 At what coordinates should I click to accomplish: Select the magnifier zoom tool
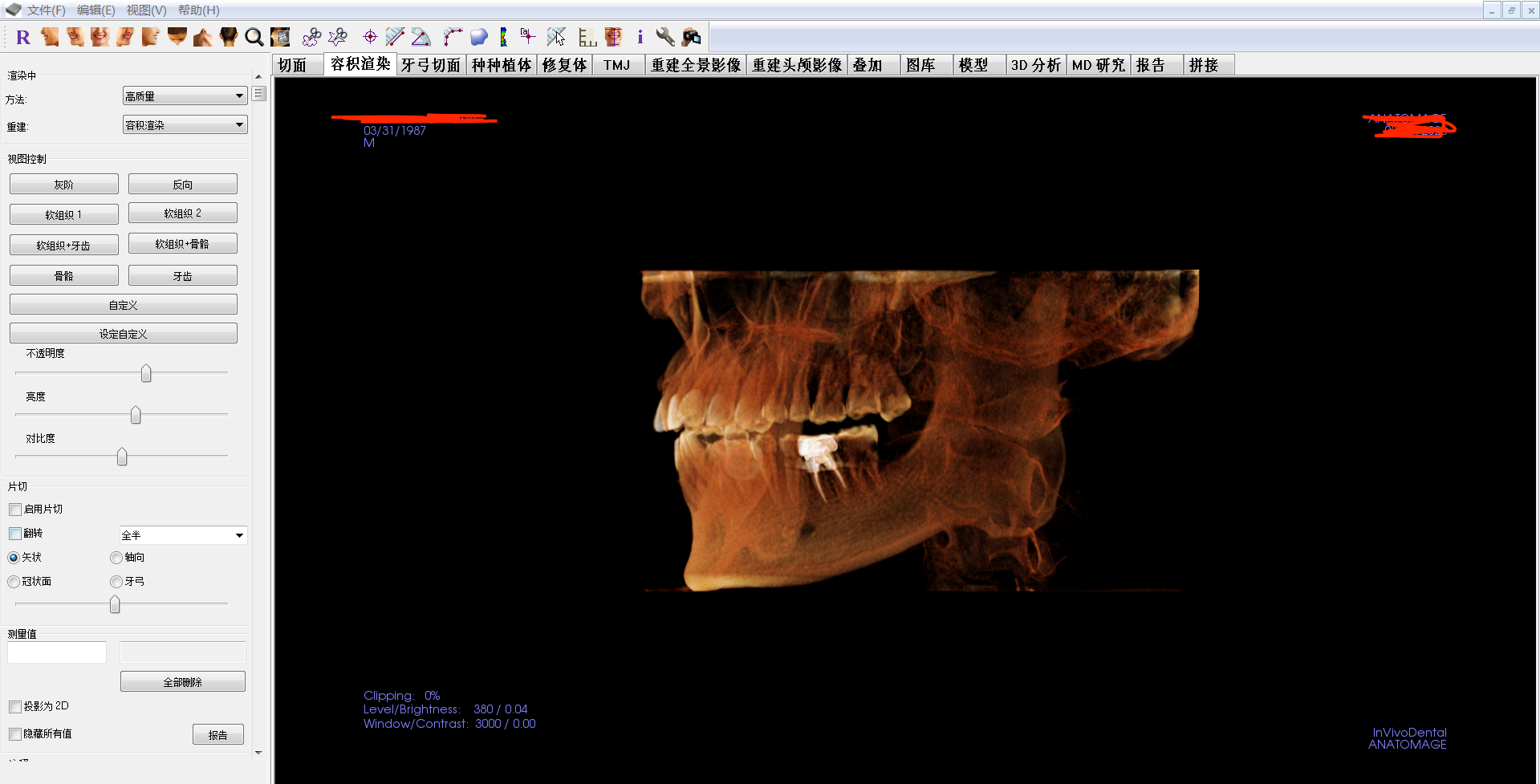254,37
